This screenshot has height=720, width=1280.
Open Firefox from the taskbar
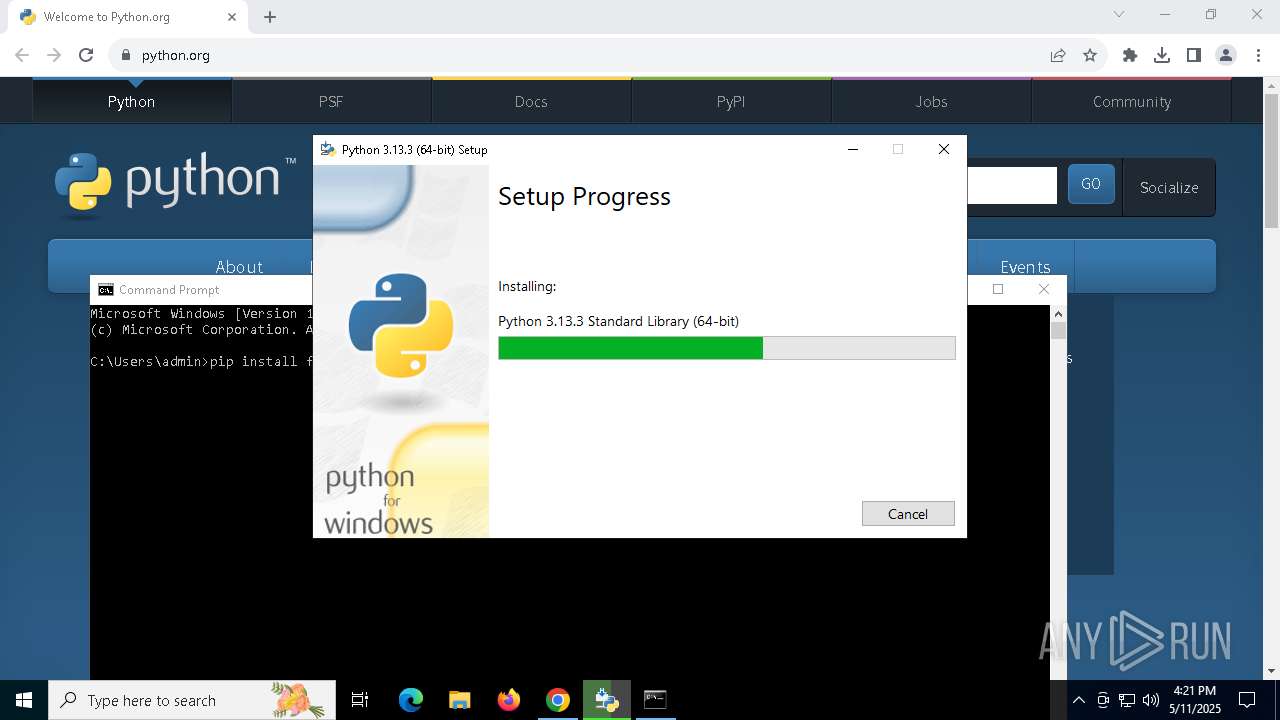coord(509,700)
